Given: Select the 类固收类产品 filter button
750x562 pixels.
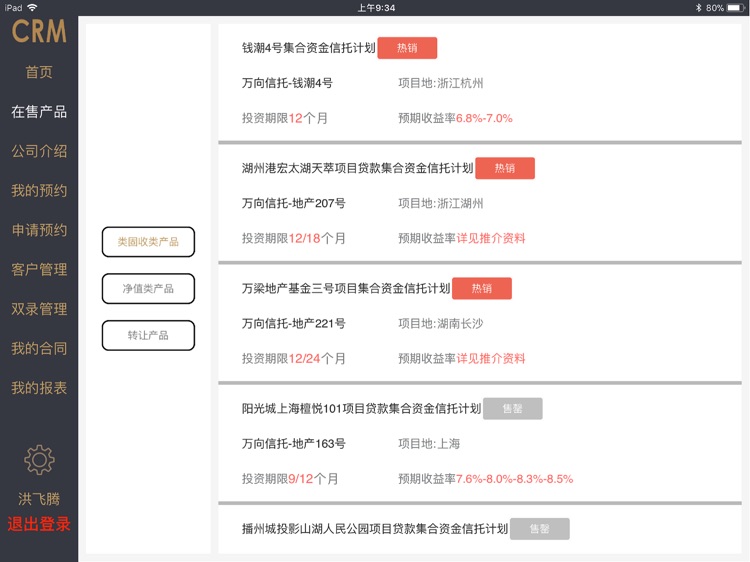Looking at the screenshot, I should (x=148, y=242).
